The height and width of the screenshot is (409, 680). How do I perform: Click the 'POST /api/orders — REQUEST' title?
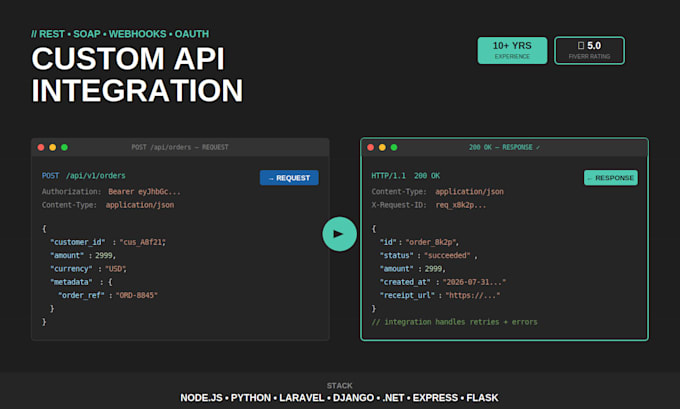pos(180,147)
